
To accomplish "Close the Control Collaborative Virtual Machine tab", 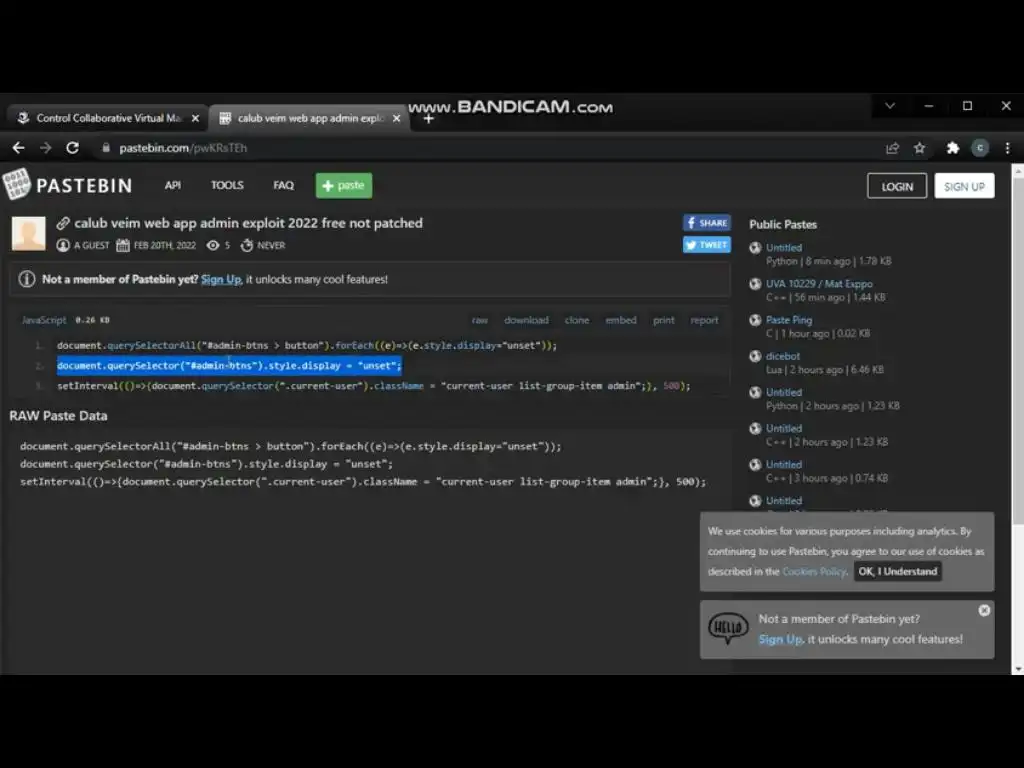I will [195, 118].
